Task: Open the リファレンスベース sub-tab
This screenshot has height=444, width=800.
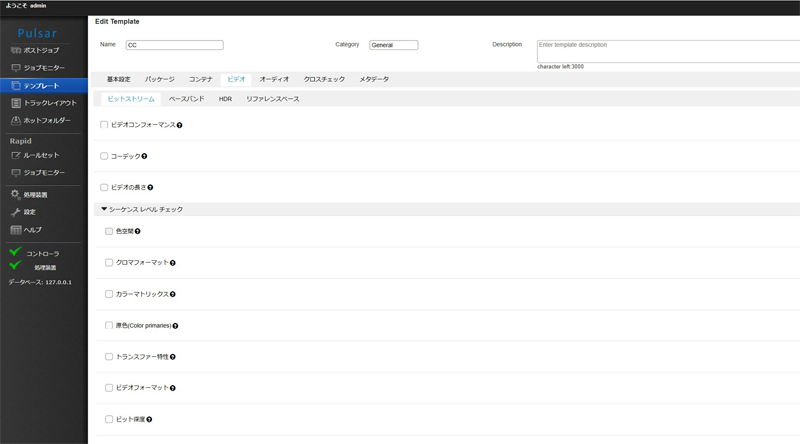Action: coord(272,99)
